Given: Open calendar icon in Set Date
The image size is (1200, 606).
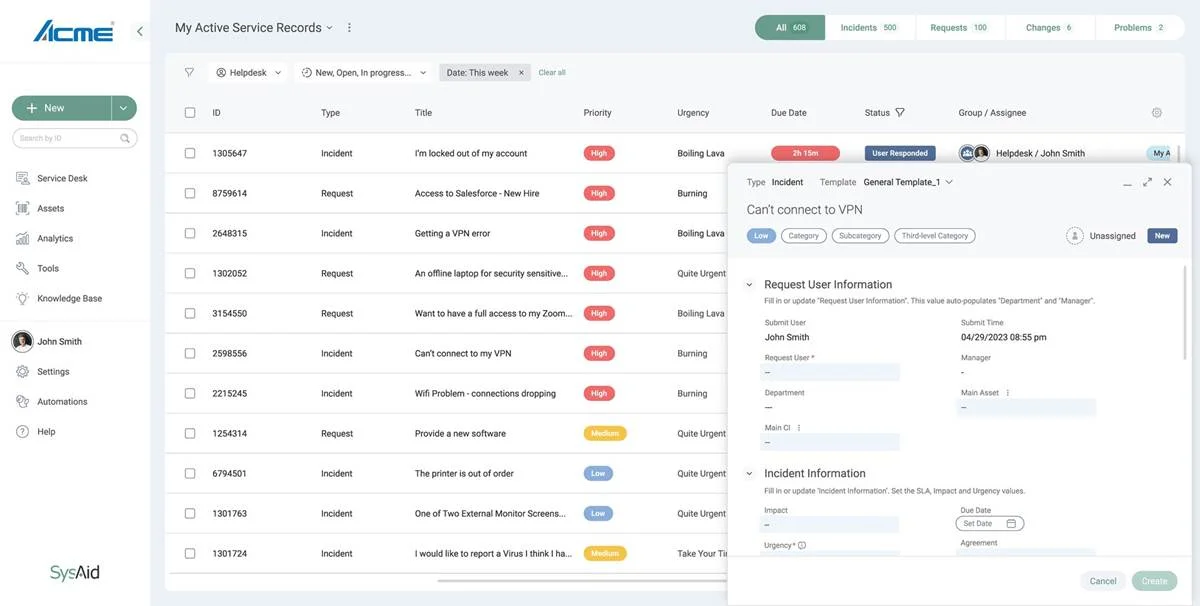Looking at the screenshot, I should [1011, 523].
